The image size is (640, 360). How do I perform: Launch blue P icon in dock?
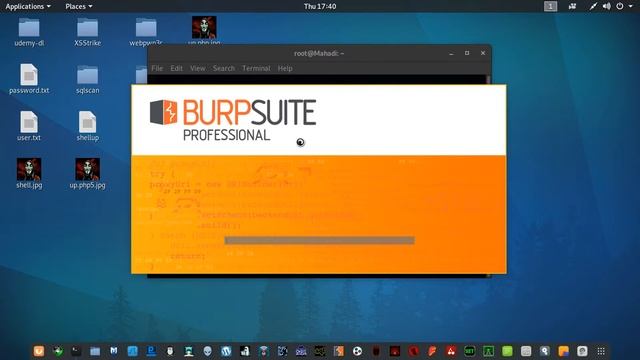[151, 351]
